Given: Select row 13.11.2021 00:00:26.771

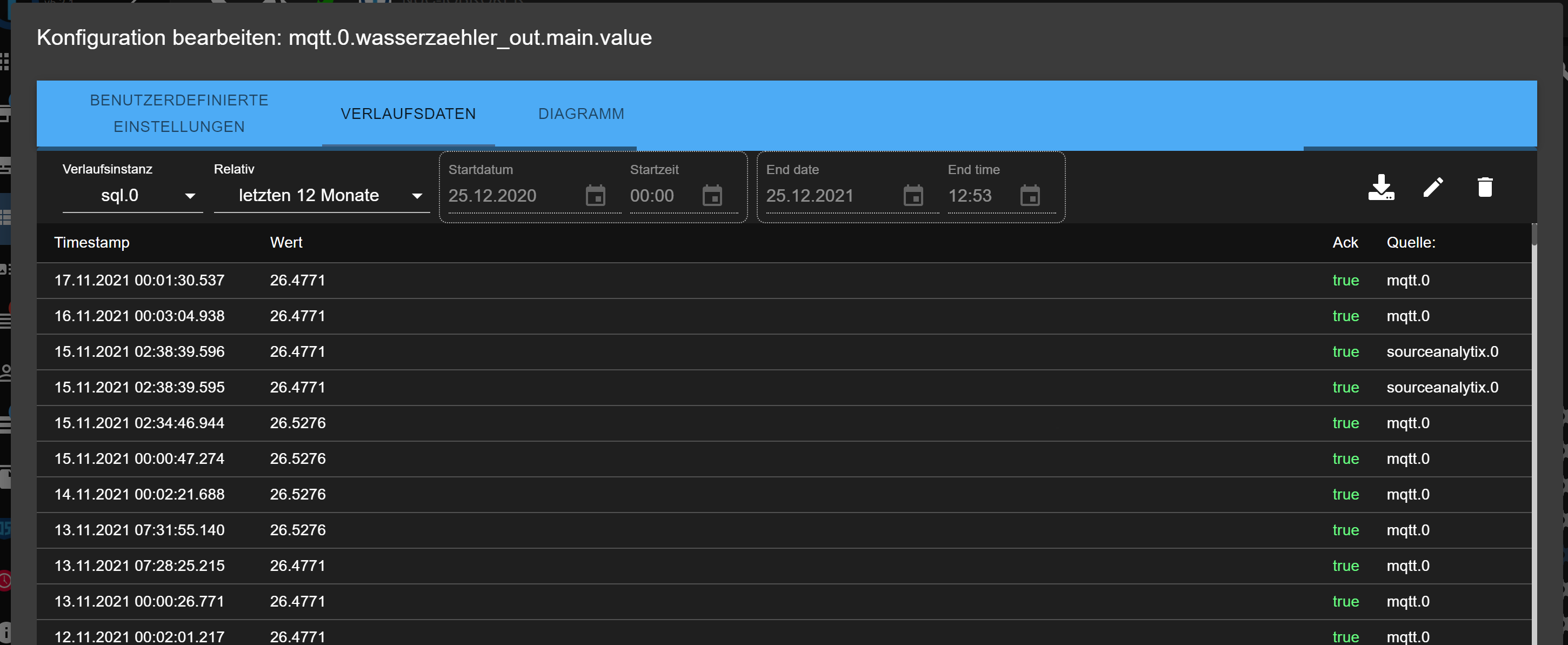Looking at the screenshot, I should 783,601.
